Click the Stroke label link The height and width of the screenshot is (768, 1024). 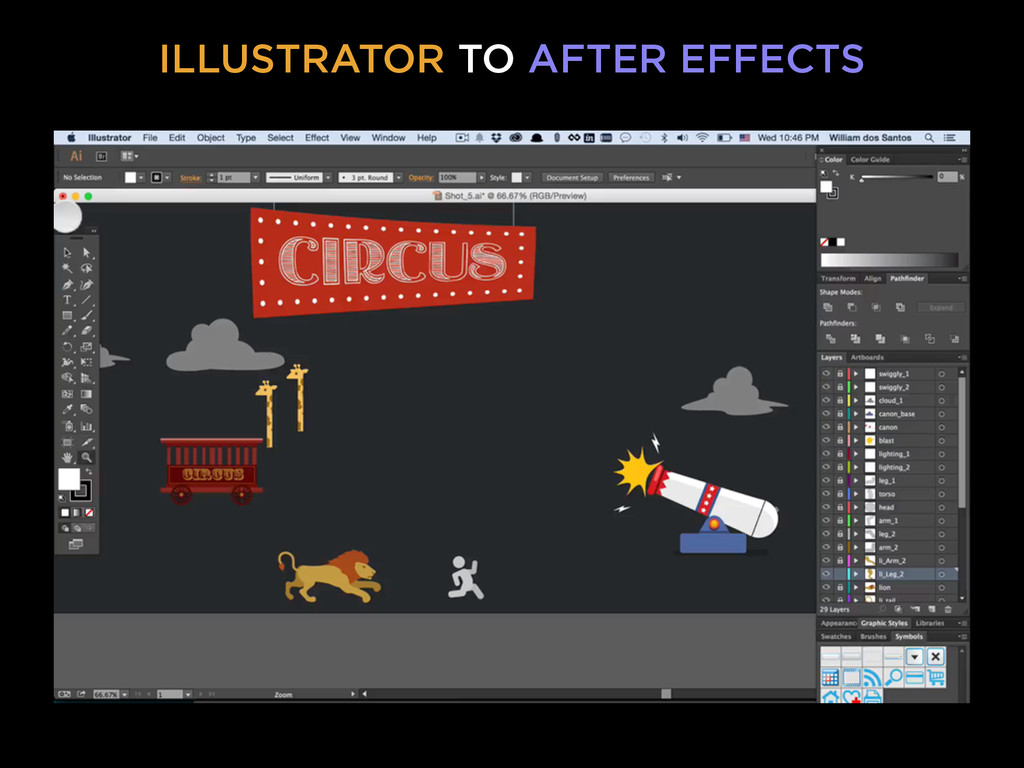tap(190, 178)
